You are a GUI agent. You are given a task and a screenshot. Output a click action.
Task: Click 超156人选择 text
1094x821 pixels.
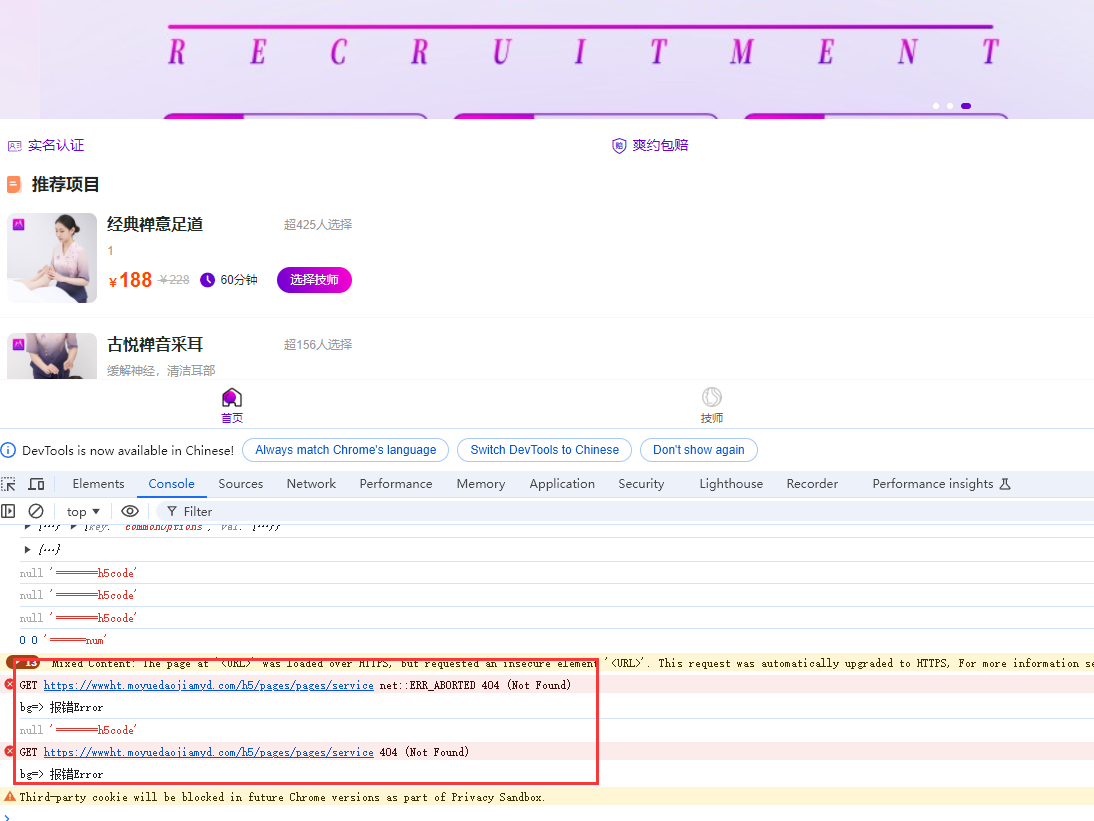[x=317, y=345]
